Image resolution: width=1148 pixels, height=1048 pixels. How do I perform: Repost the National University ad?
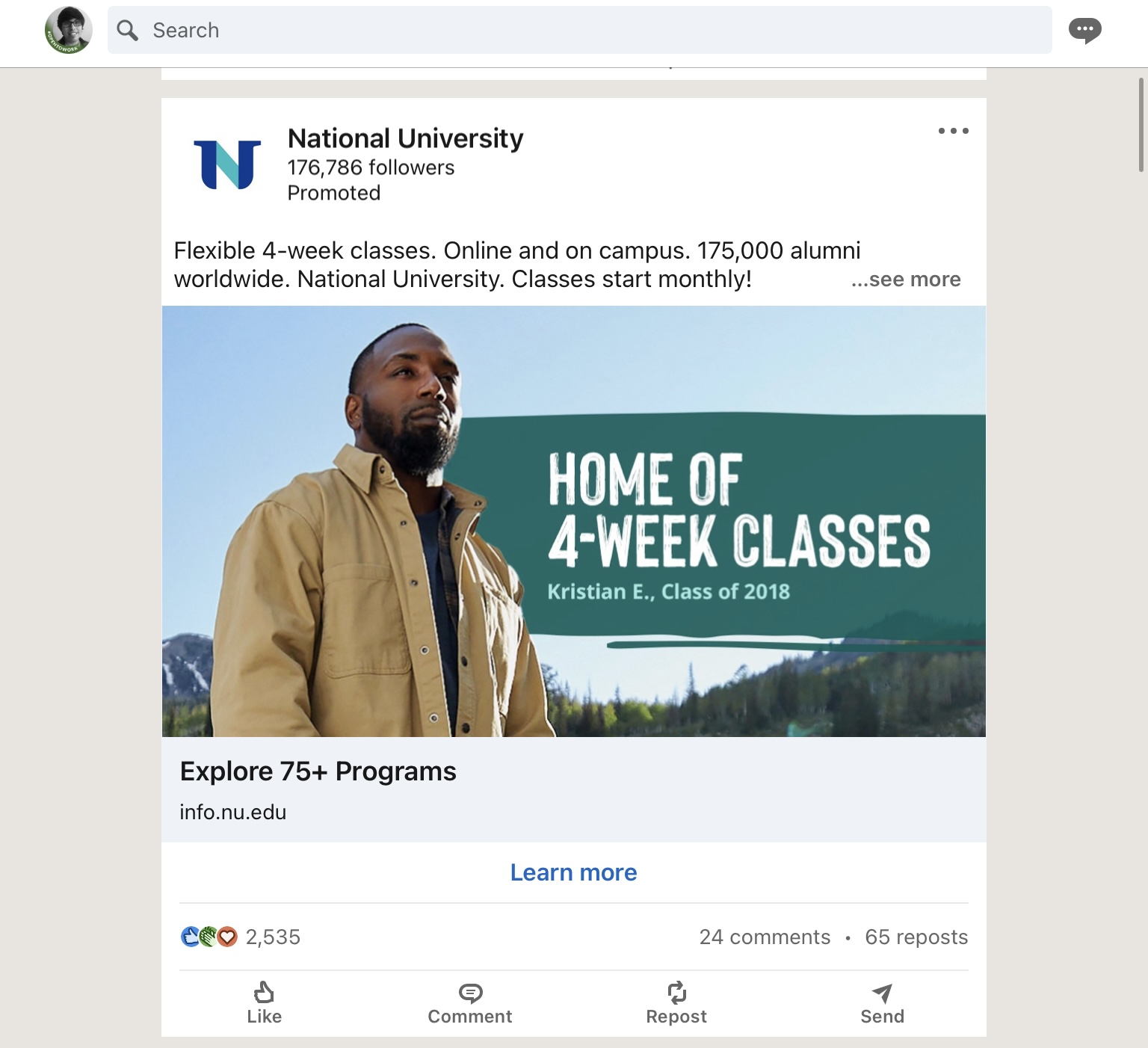676,1003
